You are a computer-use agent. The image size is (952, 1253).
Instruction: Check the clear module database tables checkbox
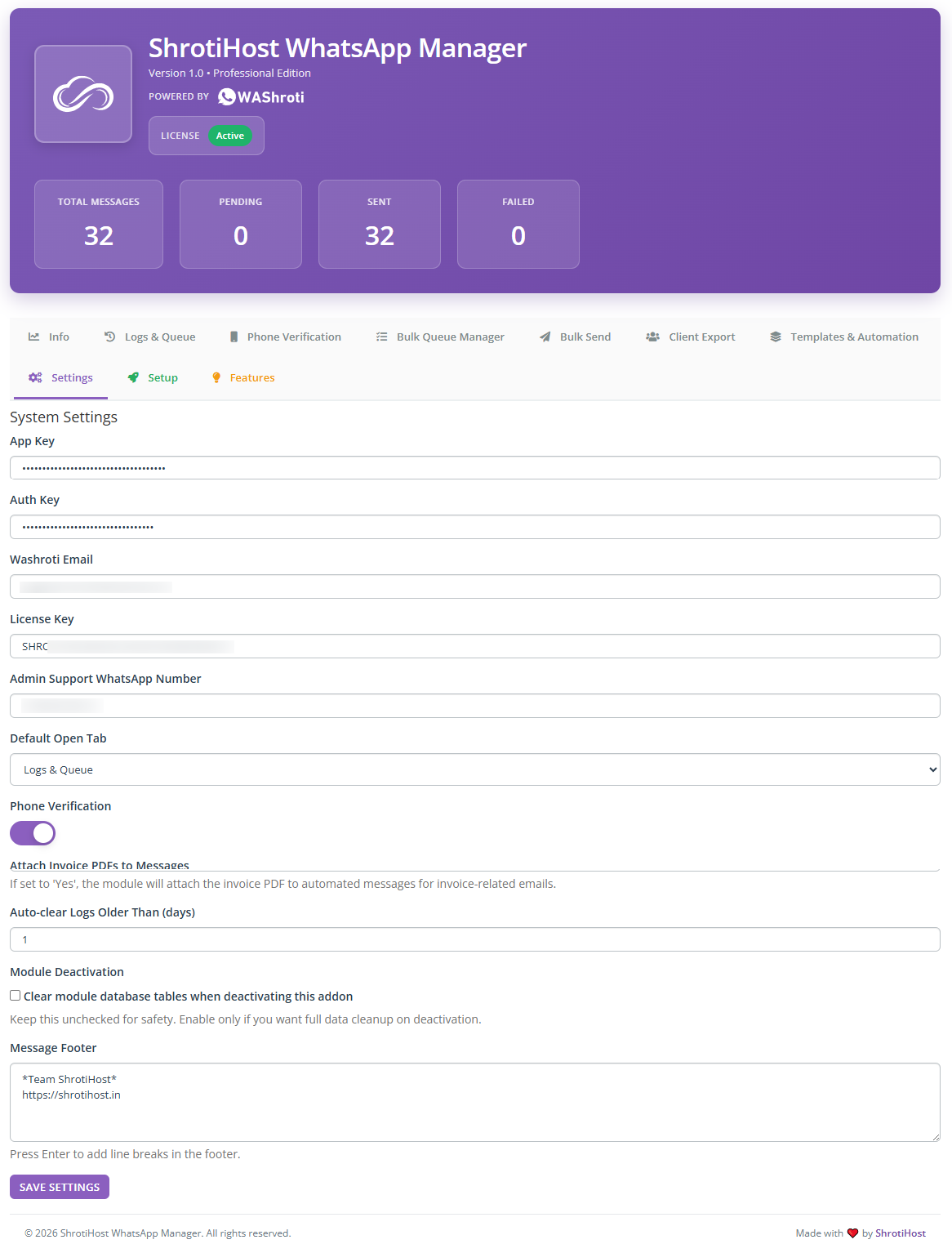click(x=15, y=995)
